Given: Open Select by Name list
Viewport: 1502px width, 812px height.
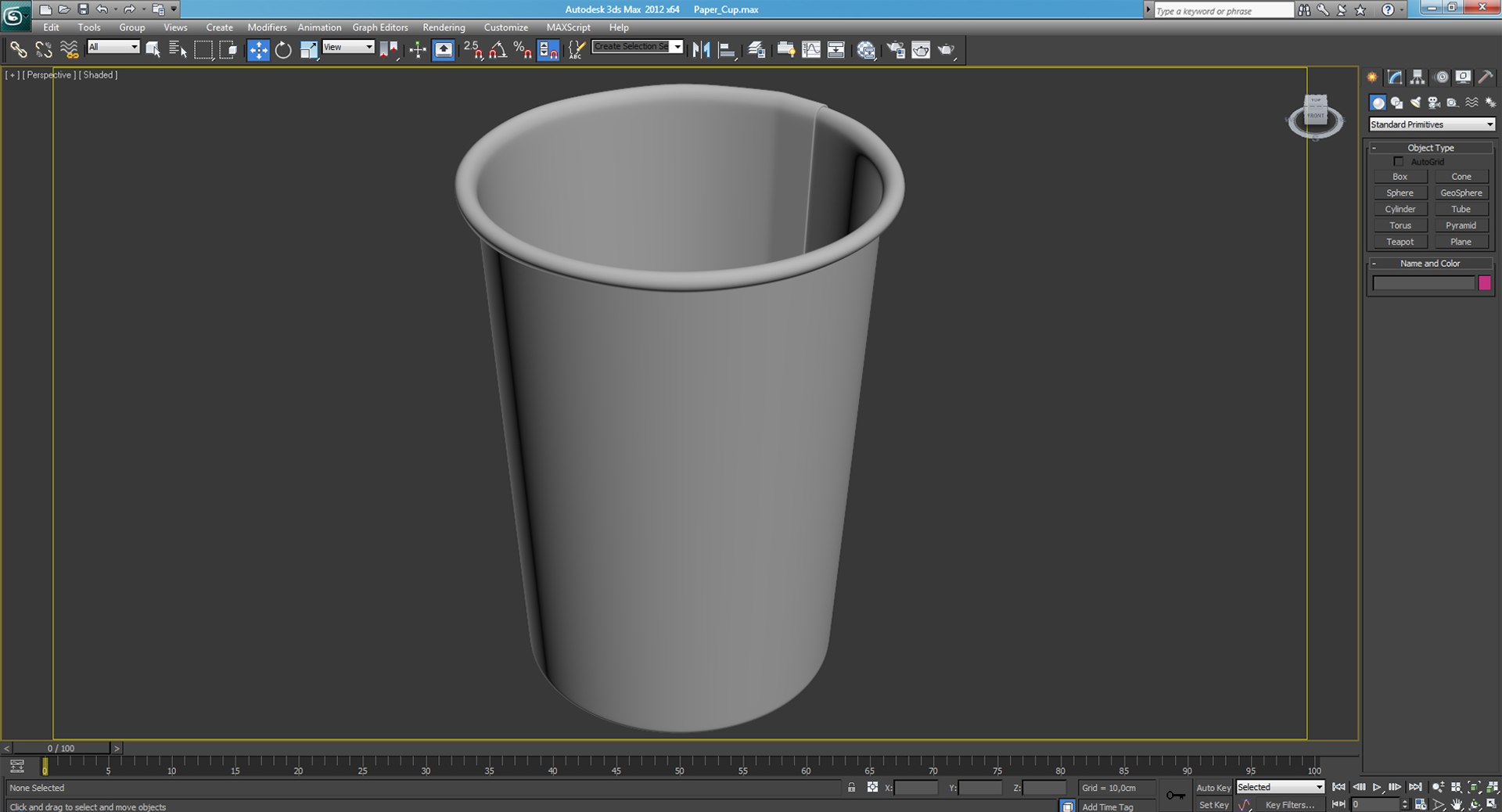Looking at the screenshot, I should (x=178, y=50).
